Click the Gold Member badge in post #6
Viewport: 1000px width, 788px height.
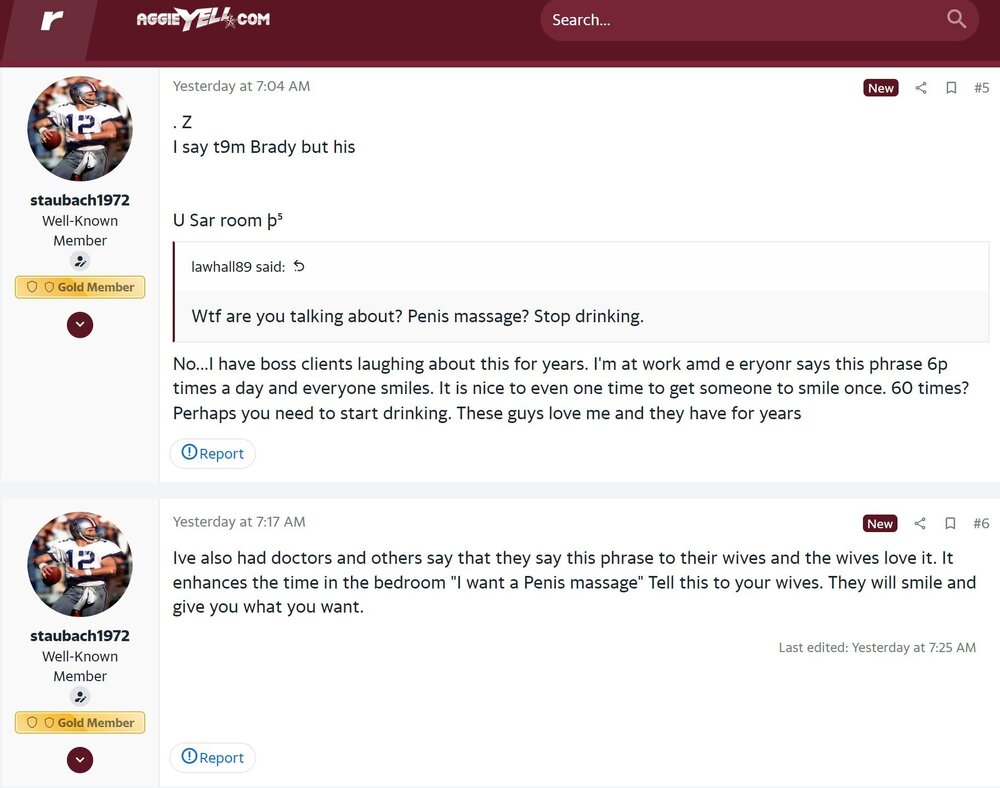[80, 723]
